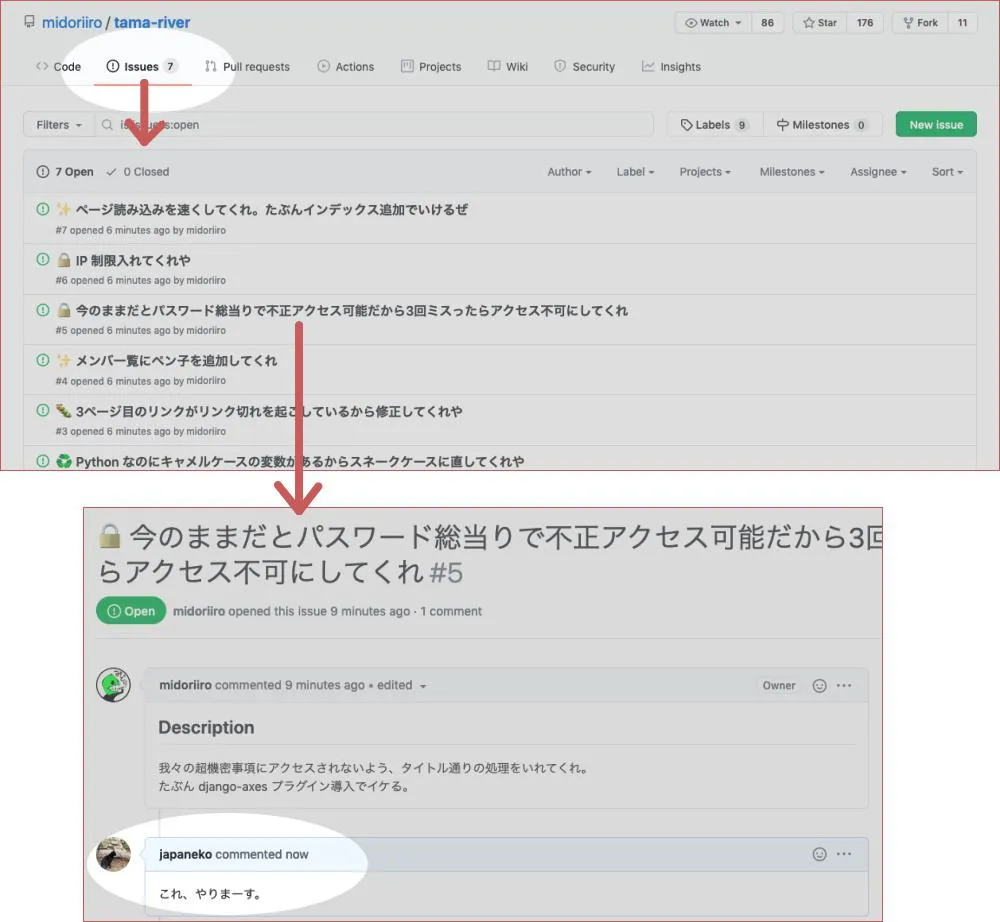
Task: Open three-dot menu on japaneko's comment
Action: coord(844,854)
